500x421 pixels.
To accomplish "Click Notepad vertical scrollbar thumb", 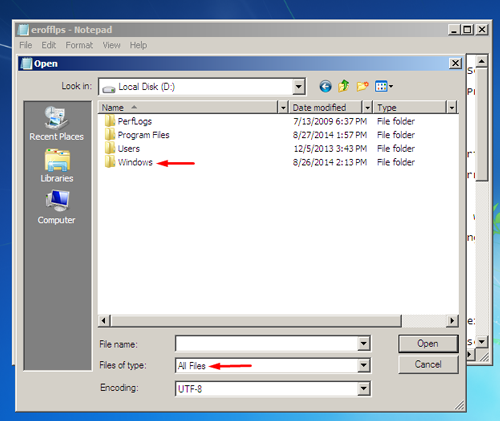I will [x=482, y=124].
